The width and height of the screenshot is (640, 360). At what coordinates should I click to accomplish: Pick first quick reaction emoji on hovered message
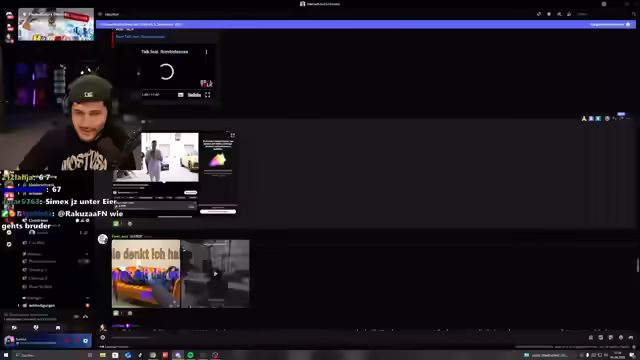point(584,118)
